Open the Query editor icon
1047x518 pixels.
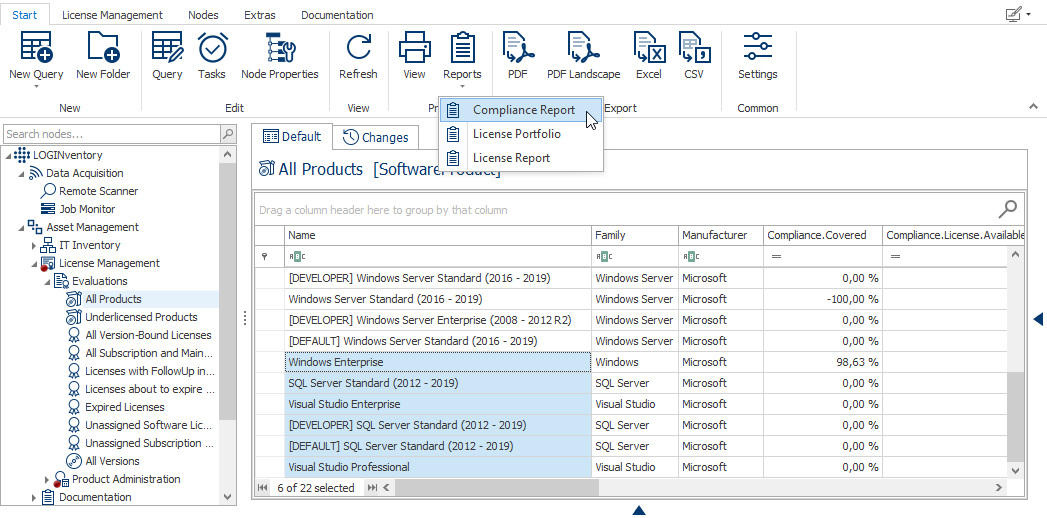167,48
